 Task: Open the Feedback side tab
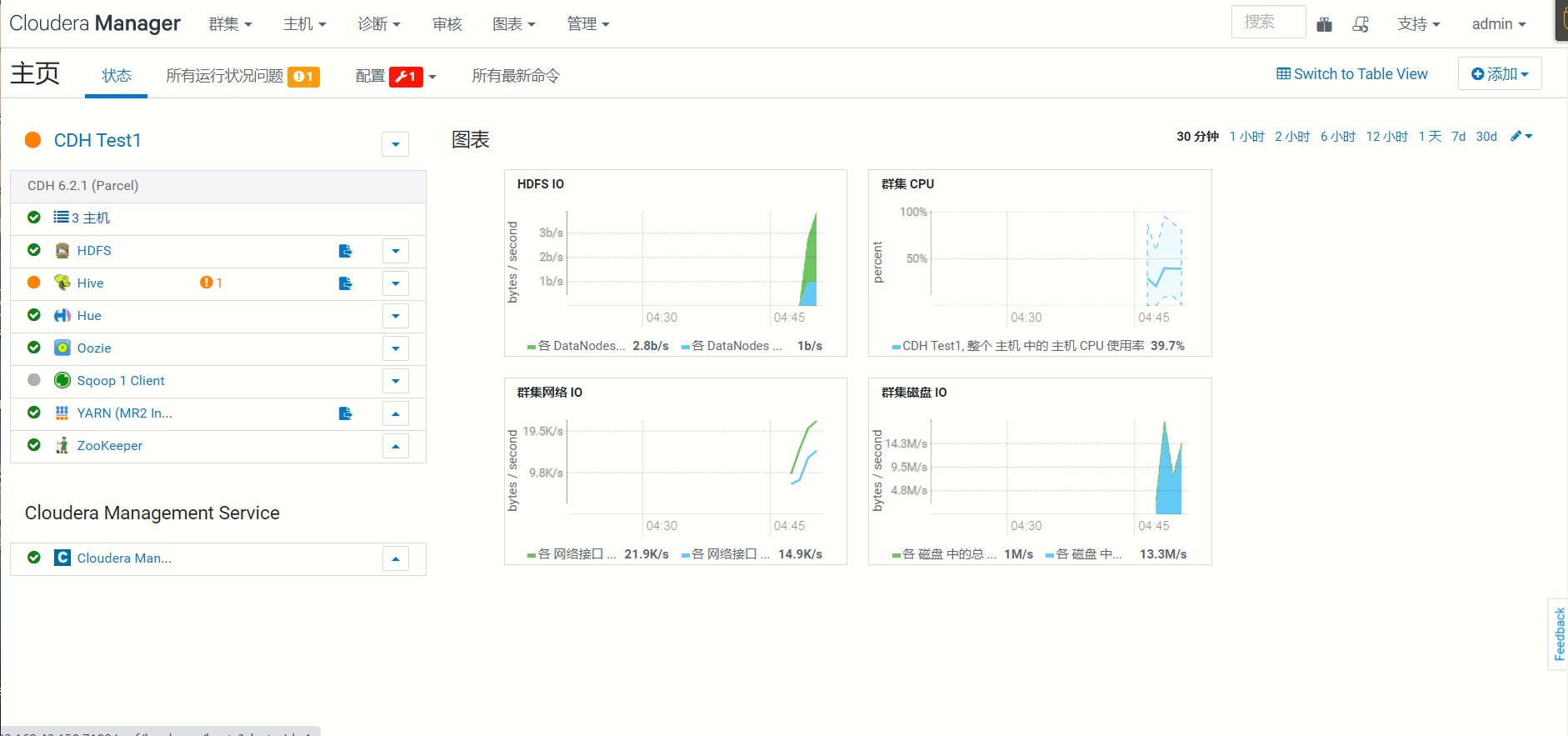point(1559,634)
